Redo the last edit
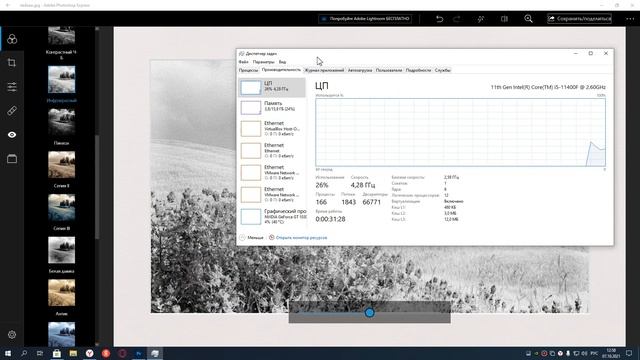Viewport: 640px width, 360px height. tap(457, 19)
